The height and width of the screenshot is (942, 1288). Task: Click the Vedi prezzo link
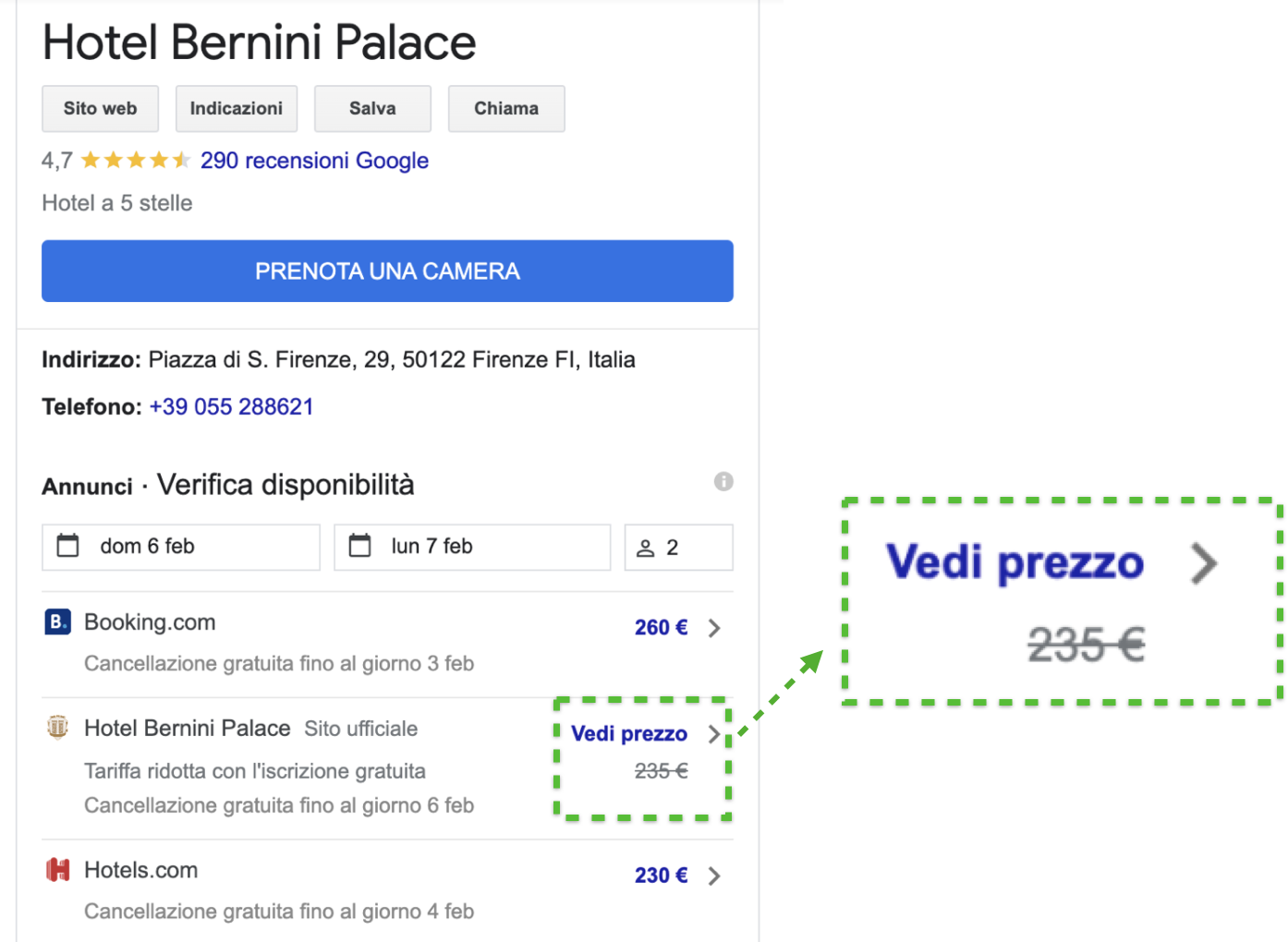(x=629, y=734)
